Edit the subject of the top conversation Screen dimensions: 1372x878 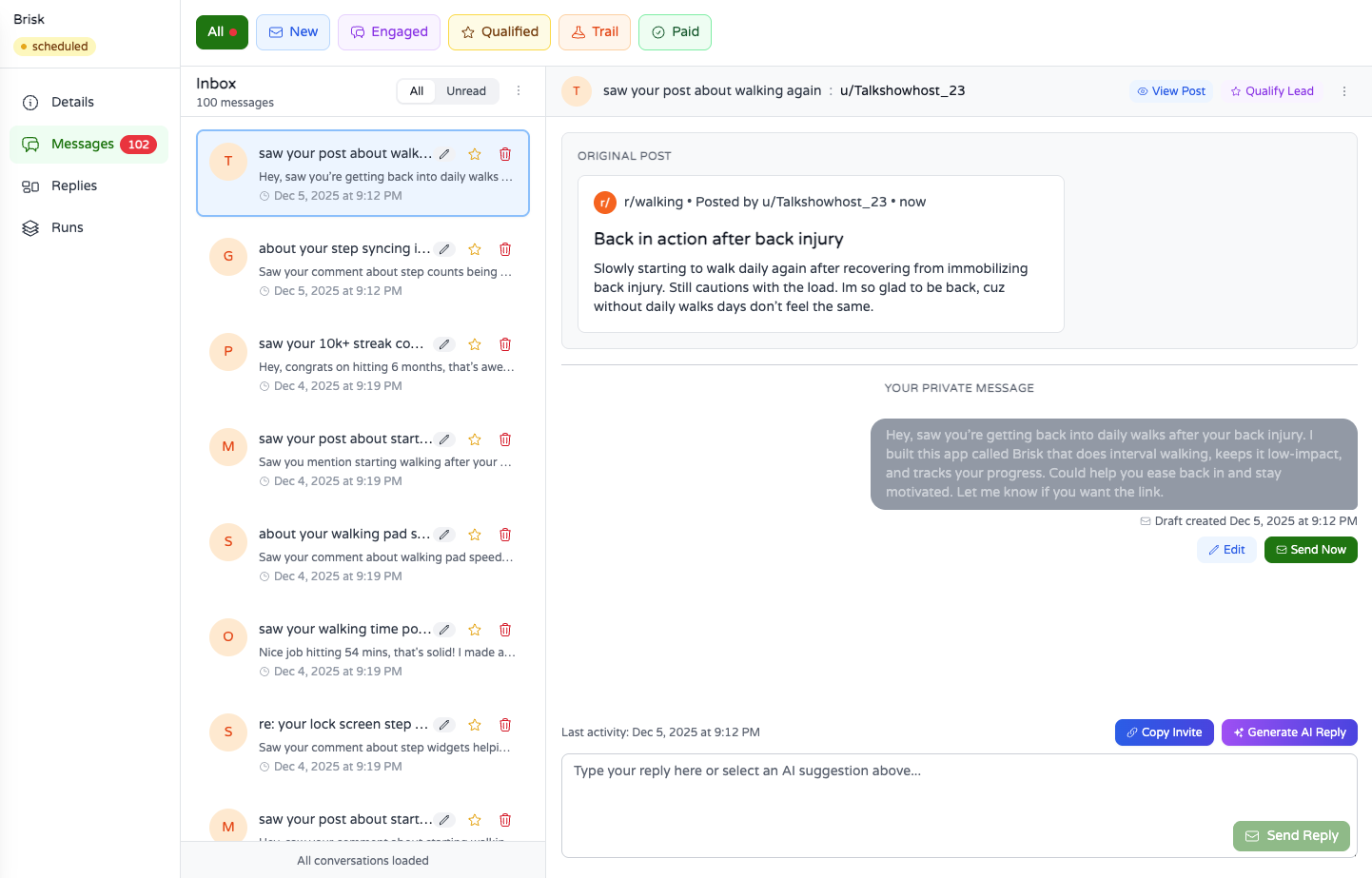444,153
